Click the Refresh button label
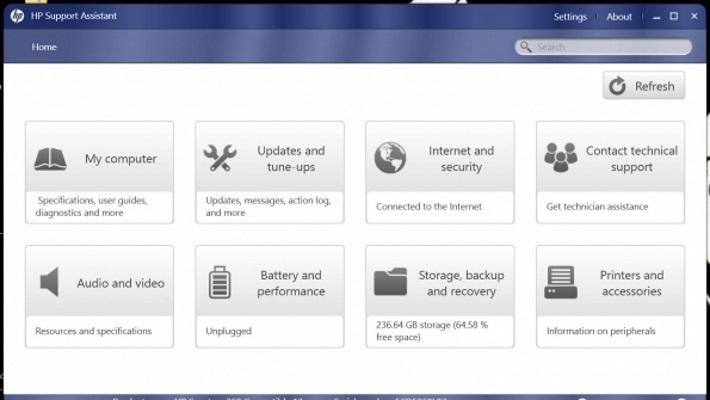 (654, 87)
